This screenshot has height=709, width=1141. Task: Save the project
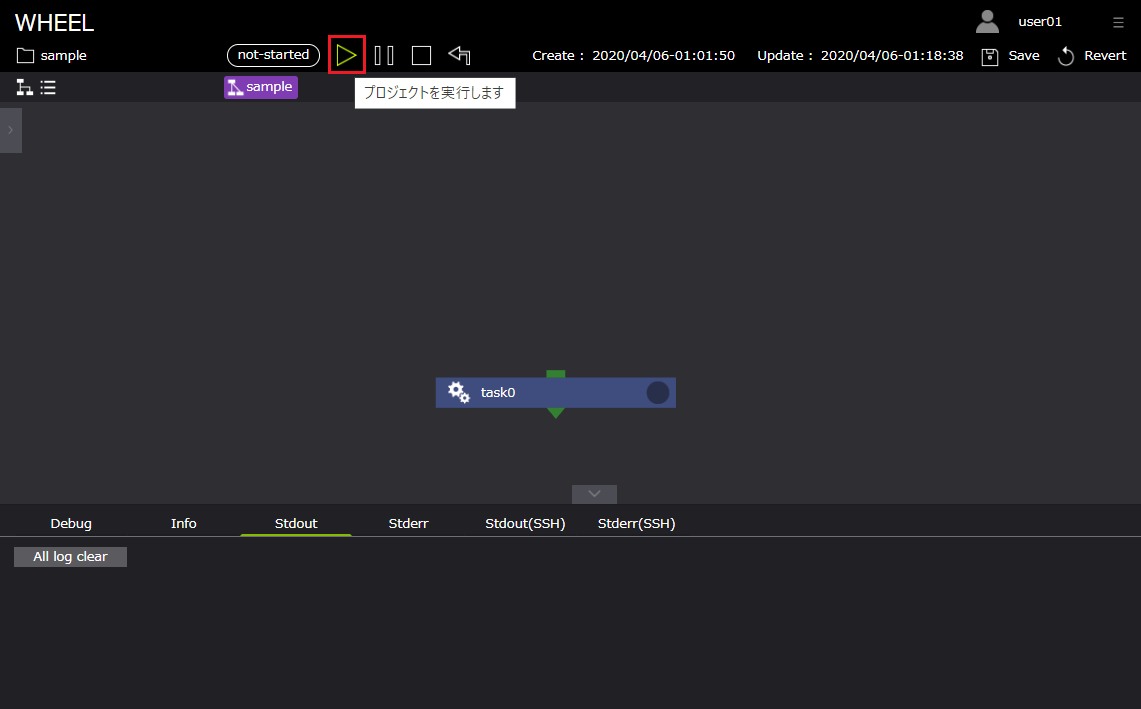point(1010,56)
